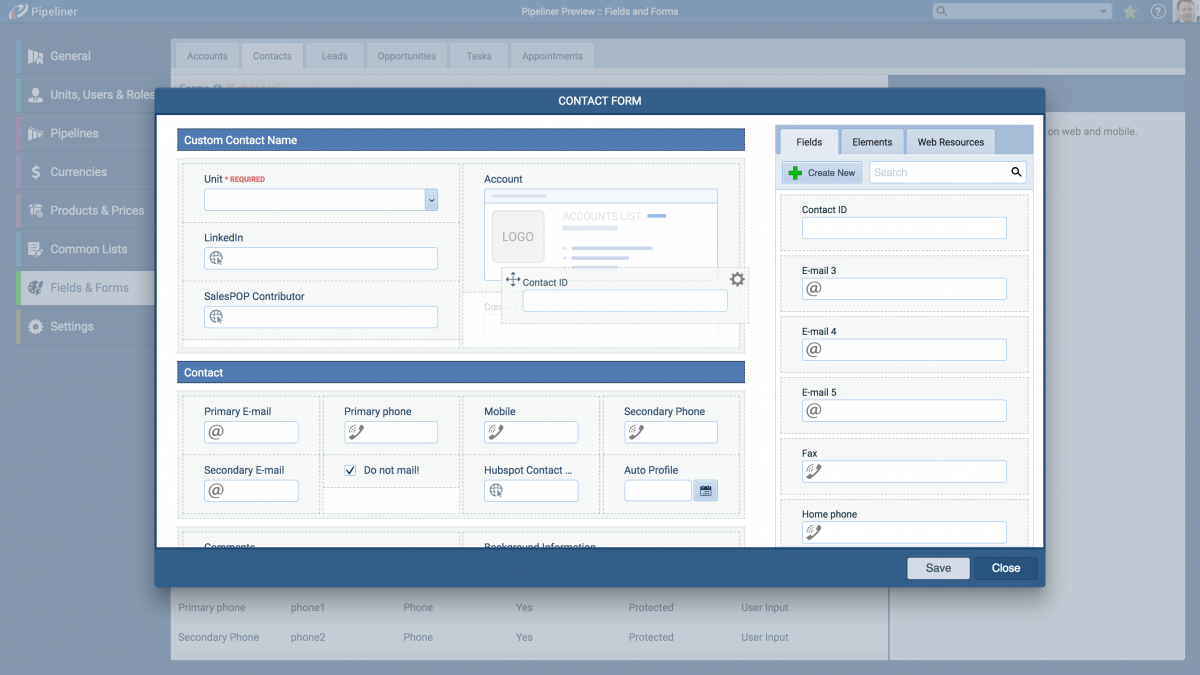Viewport: 1200px width, 675px height.
Task: Click the magnifier in the Fields search box
Action: point(1016,172)
